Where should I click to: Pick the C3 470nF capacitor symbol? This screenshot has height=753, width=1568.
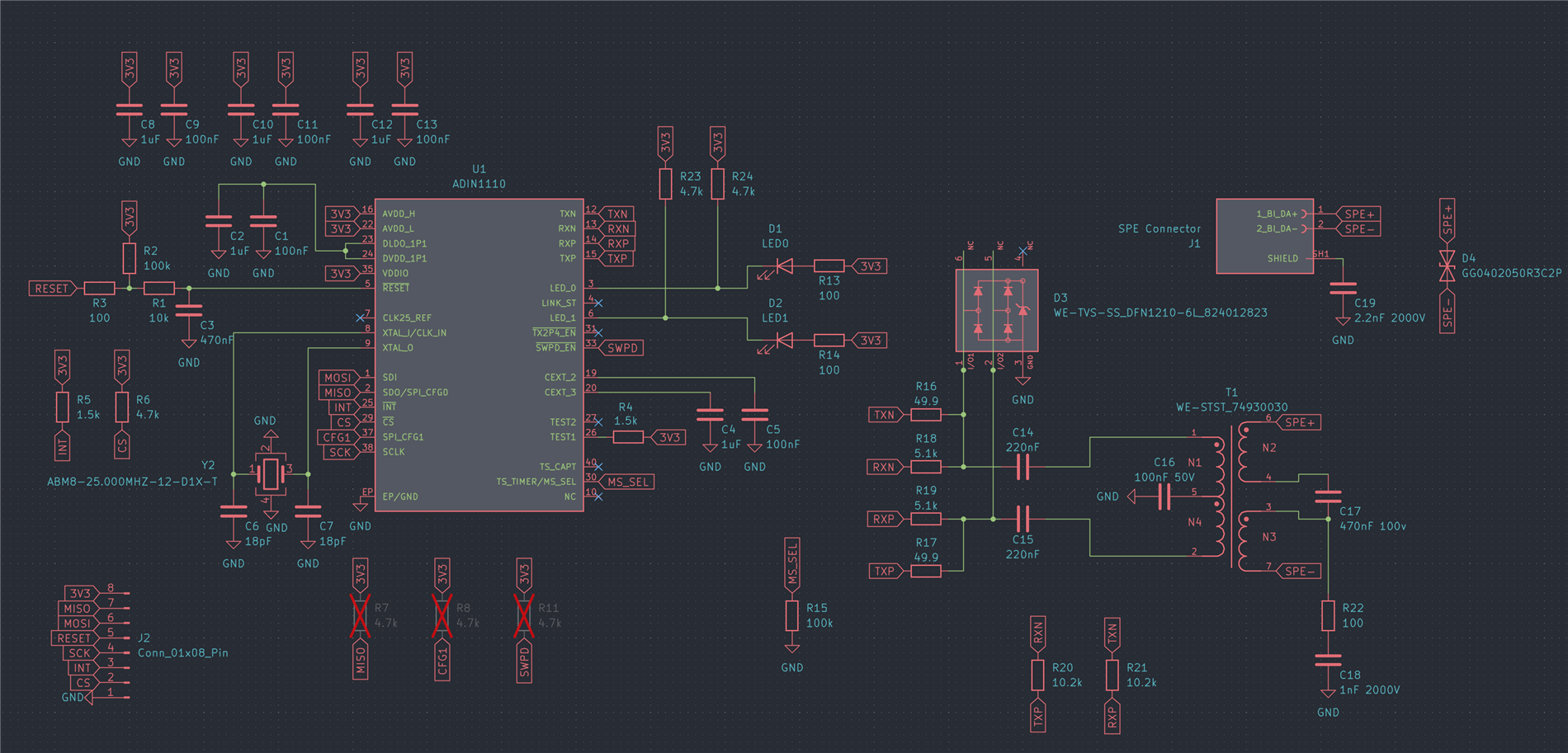tap(189, 311)
